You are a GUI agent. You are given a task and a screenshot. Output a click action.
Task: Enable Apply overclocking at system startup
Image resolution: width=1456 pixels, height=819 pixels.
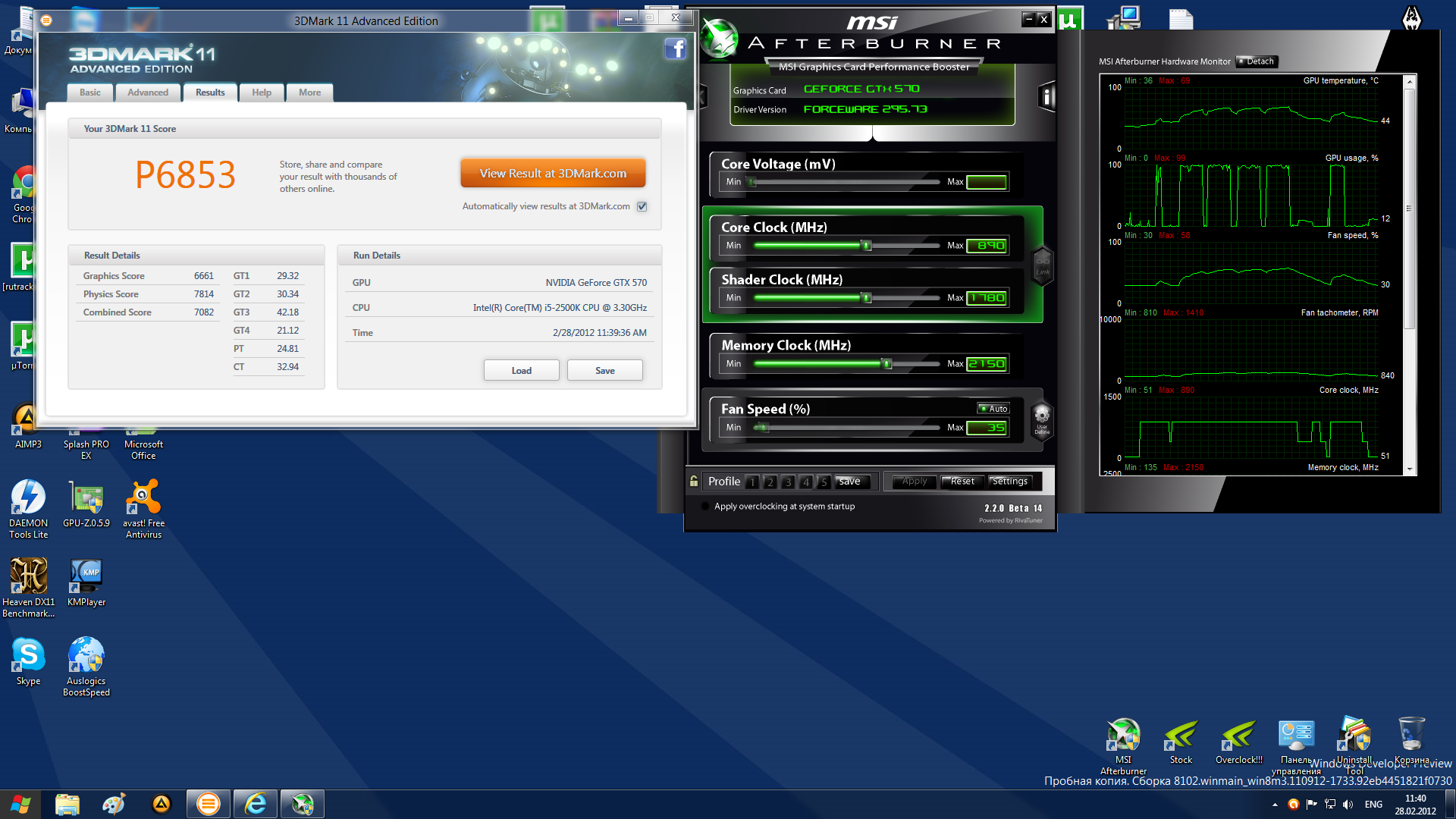pyautogui.click(x=705, y=507)
